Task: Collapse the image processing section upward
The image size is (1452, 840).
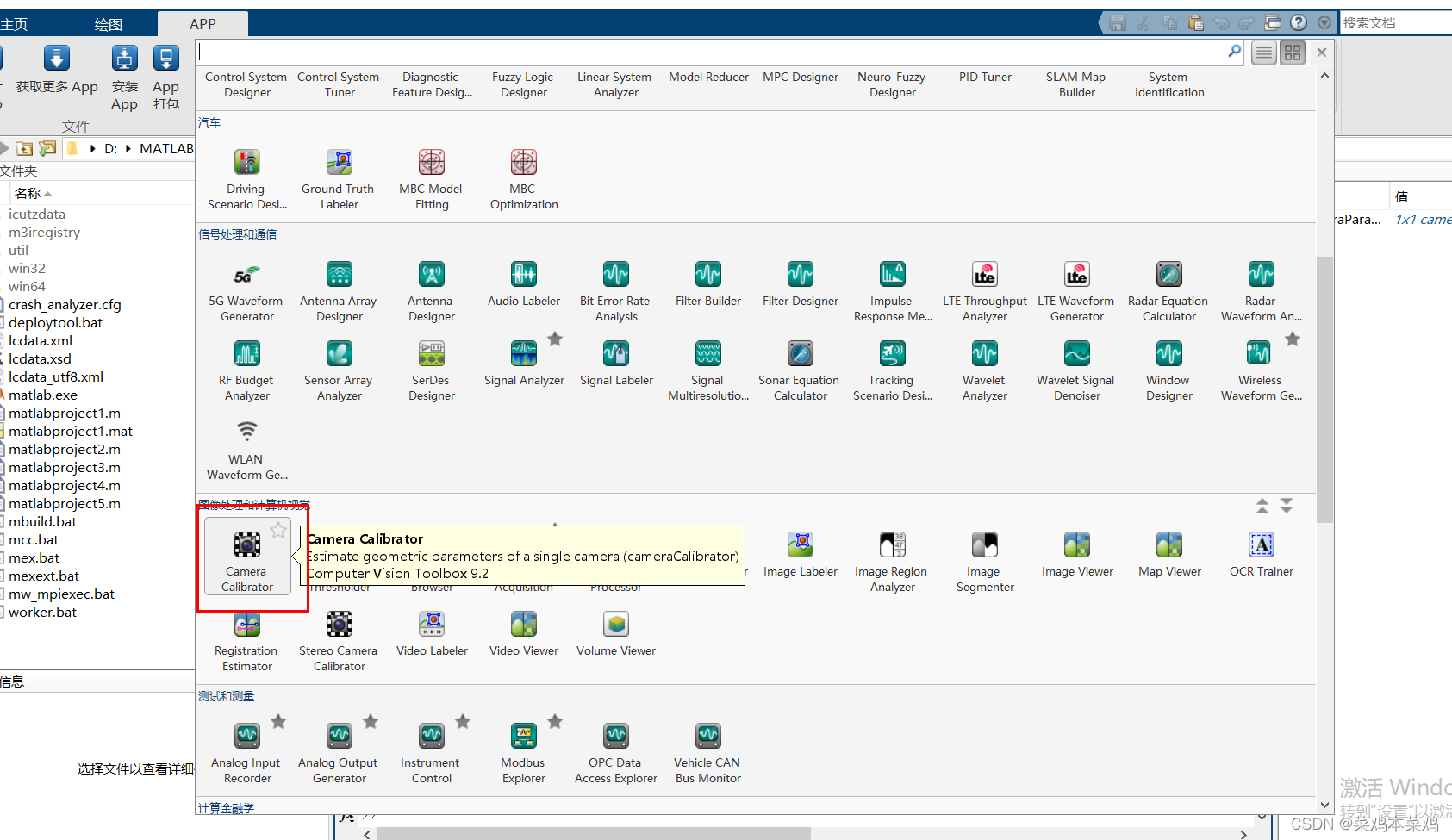Action: 1262,506
